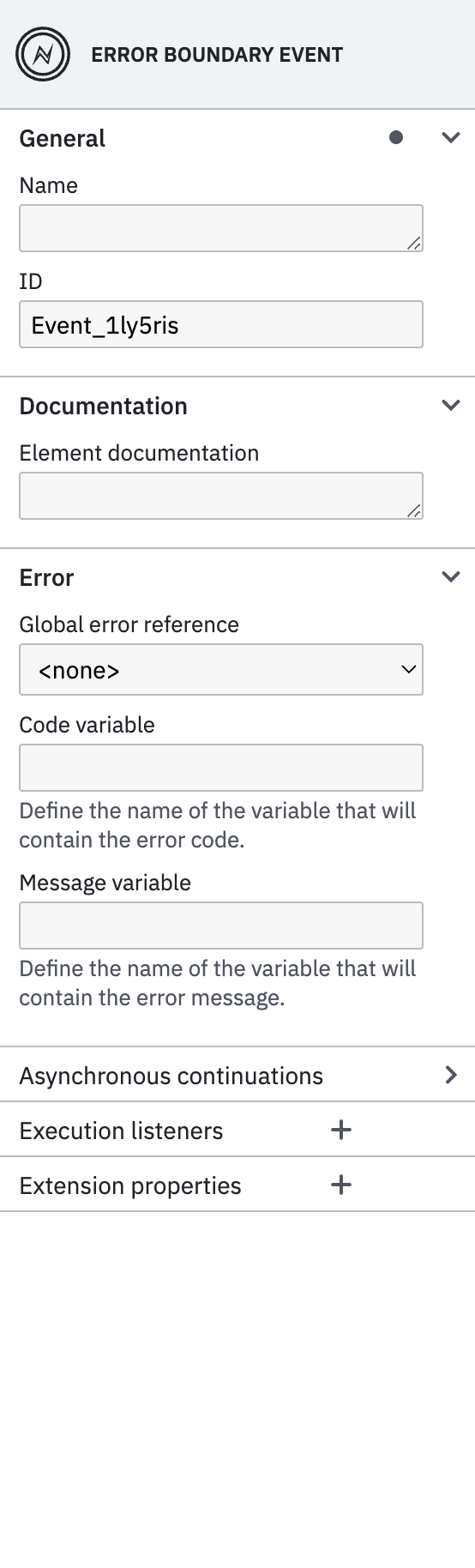Screen dimensions: 475x1568
Task: Select the Extension properties group header
Action: [x=237, y=1185]
